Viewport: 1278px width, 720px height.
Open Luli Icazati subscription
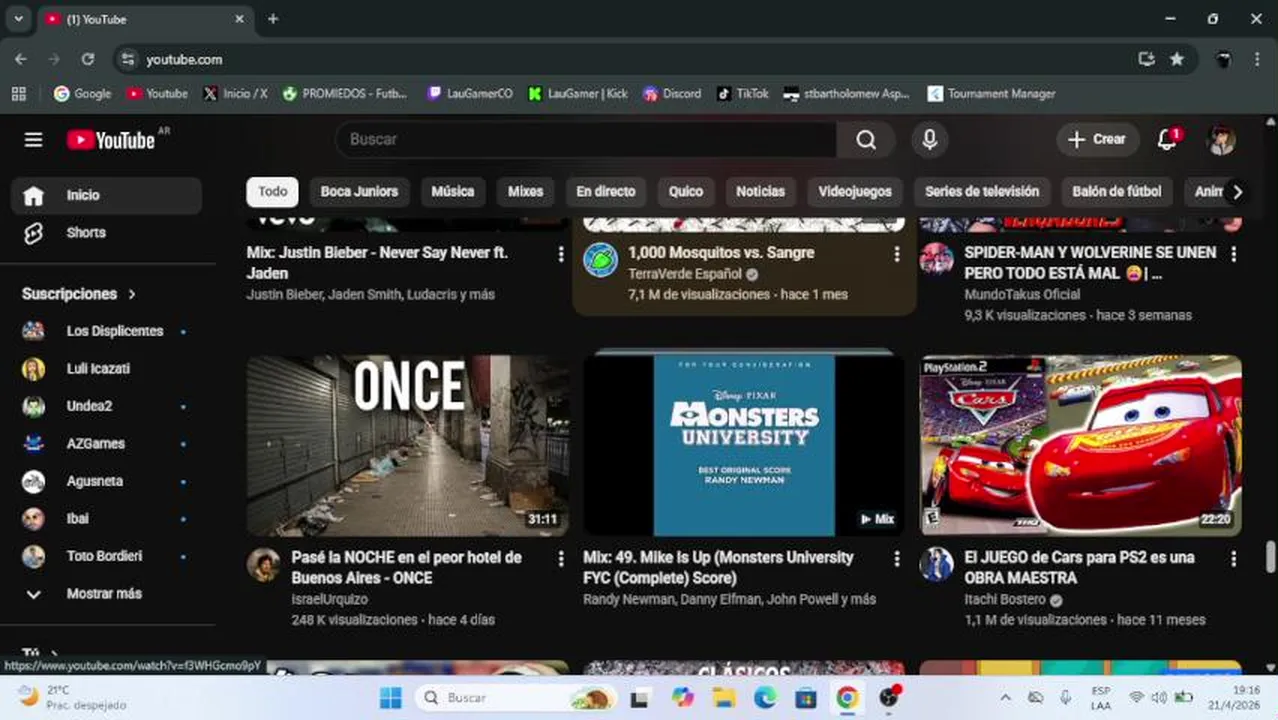[x=106, y=368]
